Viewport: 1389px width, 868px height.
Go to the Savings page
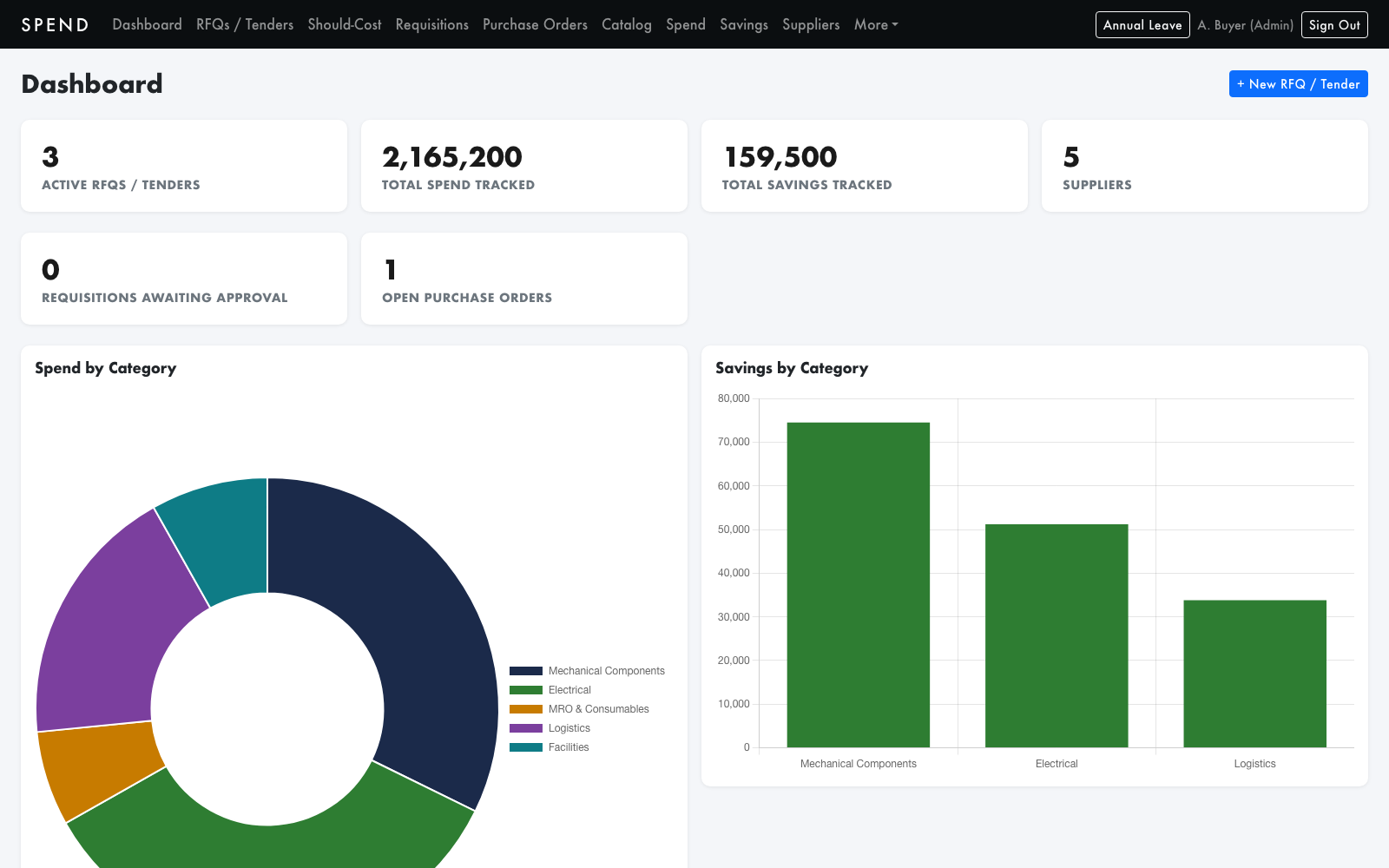pyautogui.click(x=743, y=24)
